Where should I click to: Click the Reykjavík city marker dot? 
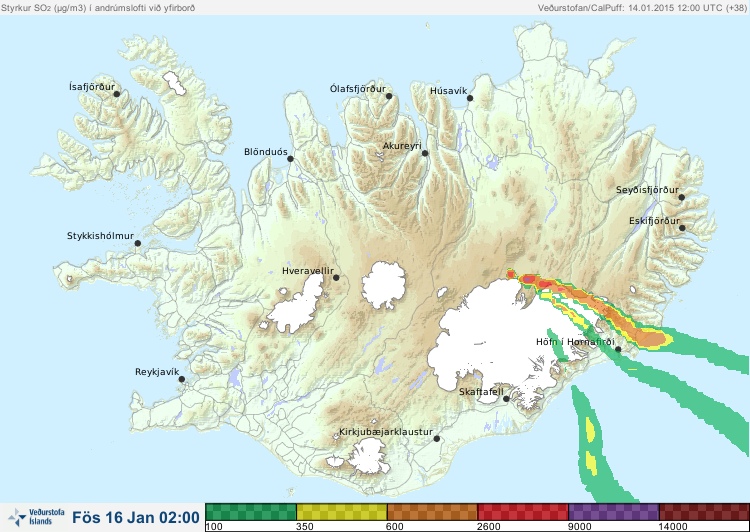click(x=182, y=379)
